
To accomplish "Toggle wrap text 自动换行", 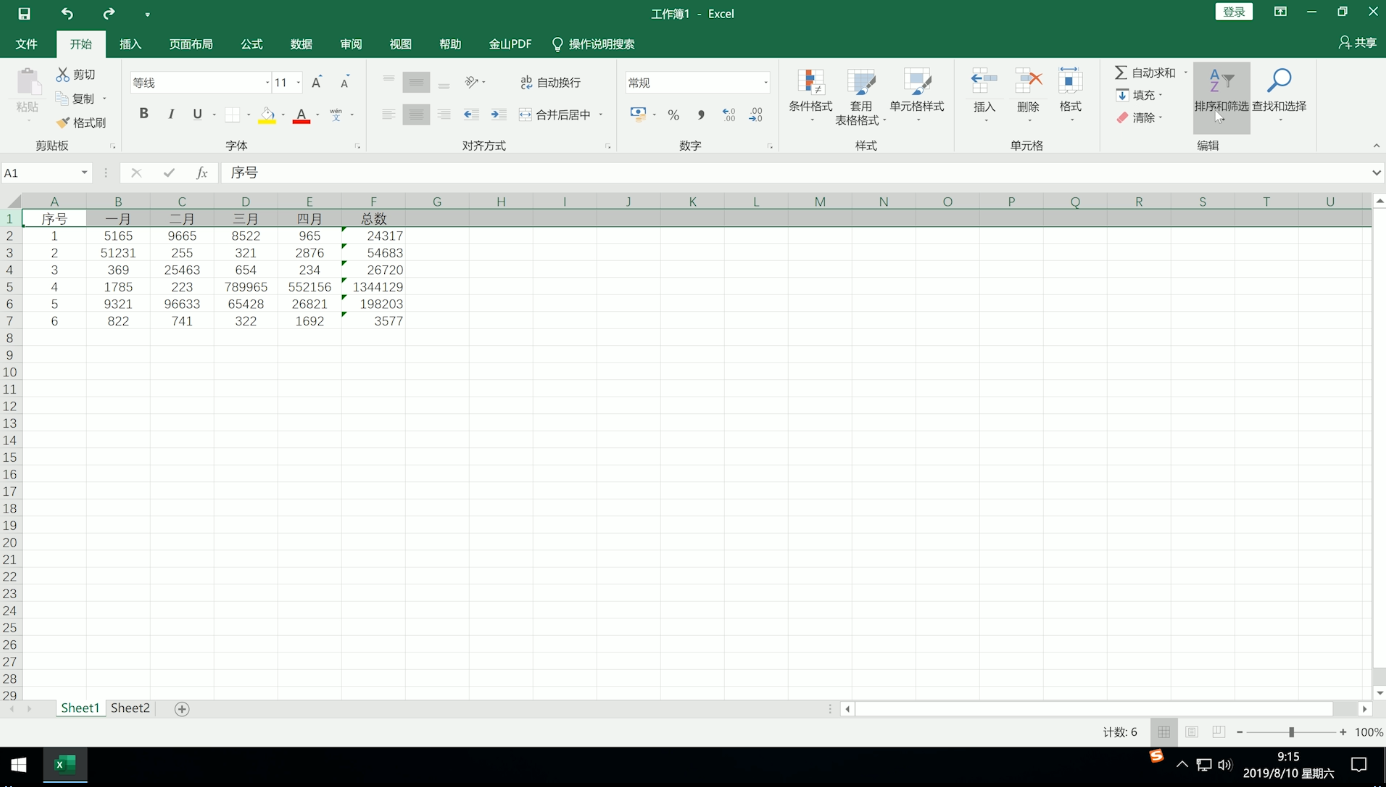I will tap(550, 82).
